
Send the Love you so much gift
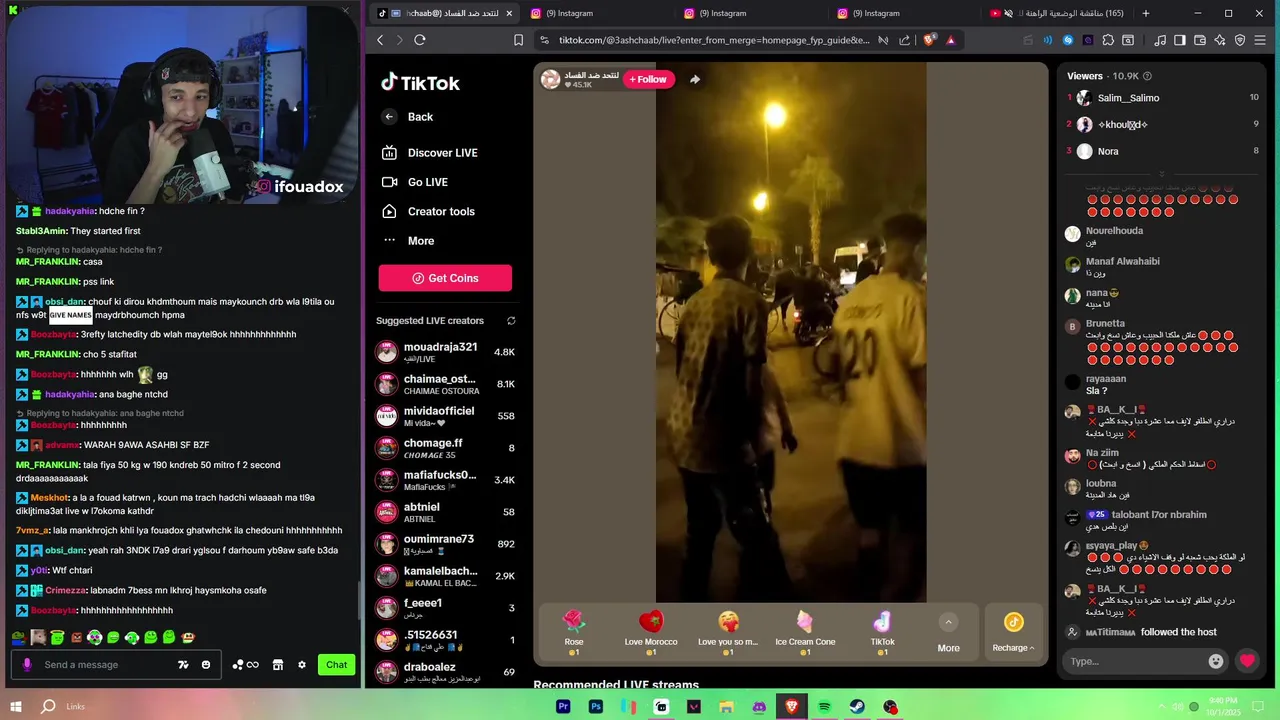coord(728,632)
